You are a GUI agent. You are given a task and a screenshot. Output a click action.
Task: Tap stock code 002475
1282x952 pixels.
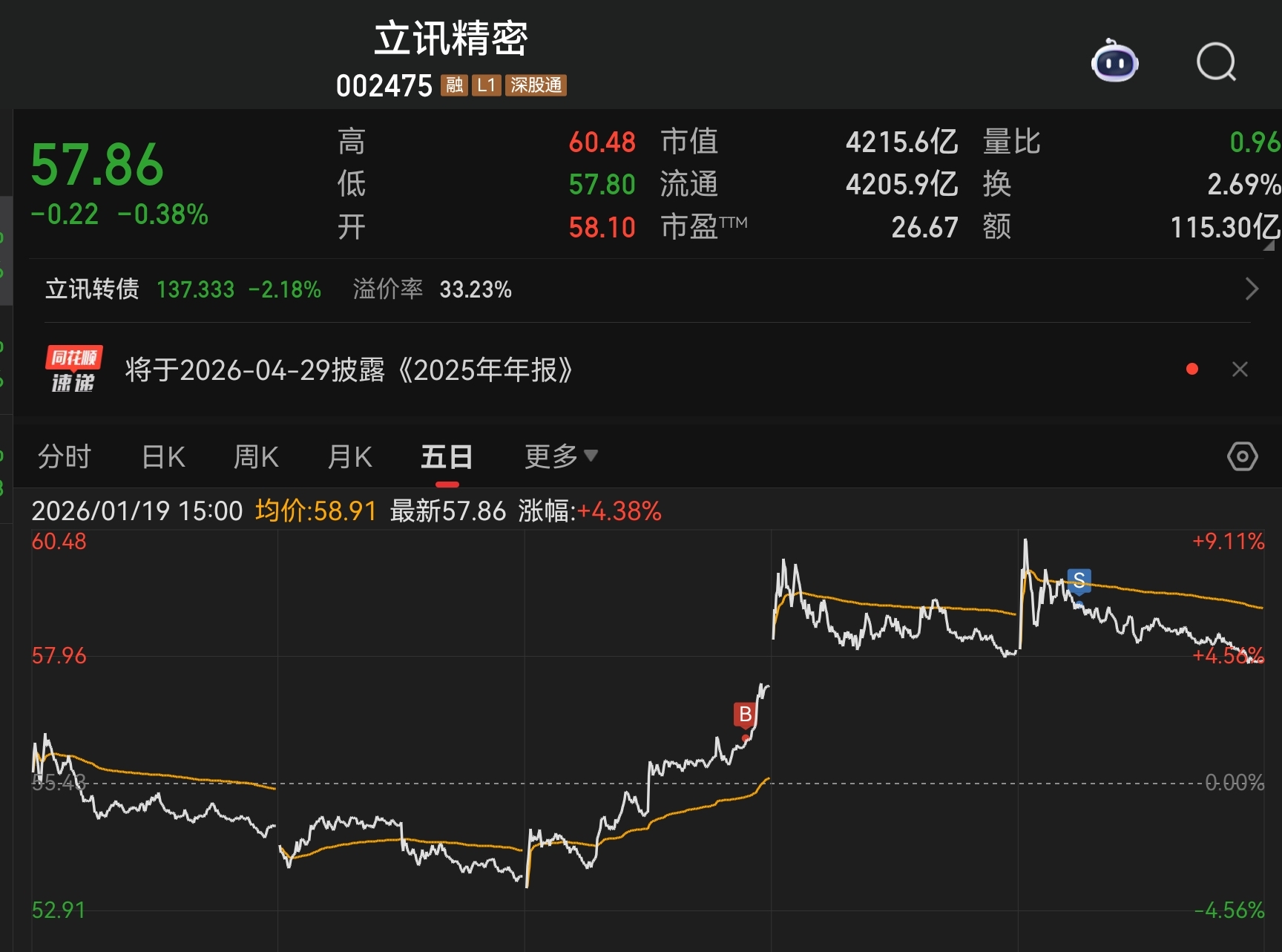[384, 86]
